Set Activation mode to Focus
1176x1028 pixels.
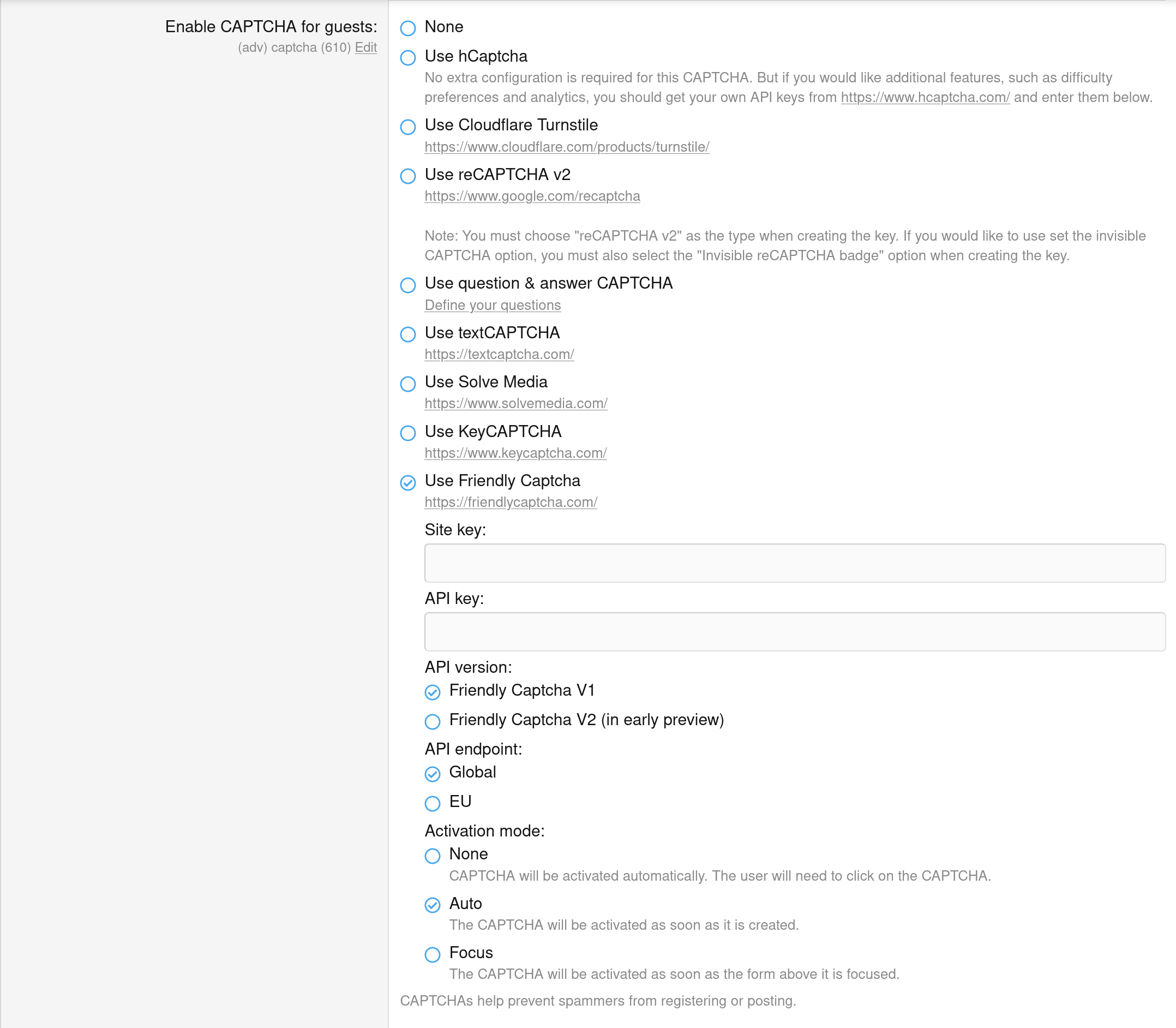point(433,954)
